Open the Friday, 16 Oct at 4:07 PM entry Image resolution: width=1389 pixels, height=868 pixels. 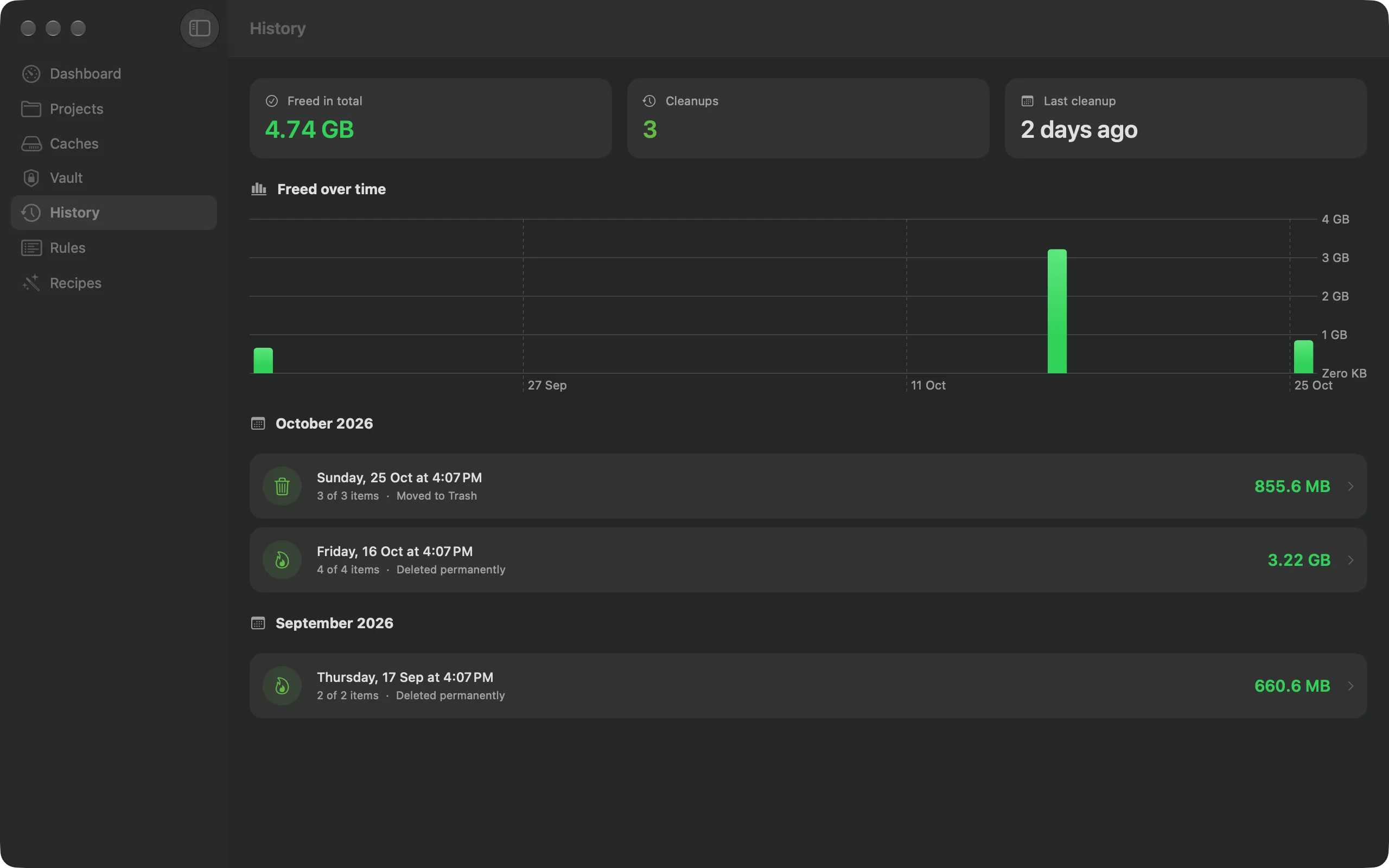(x=808, y=560)
